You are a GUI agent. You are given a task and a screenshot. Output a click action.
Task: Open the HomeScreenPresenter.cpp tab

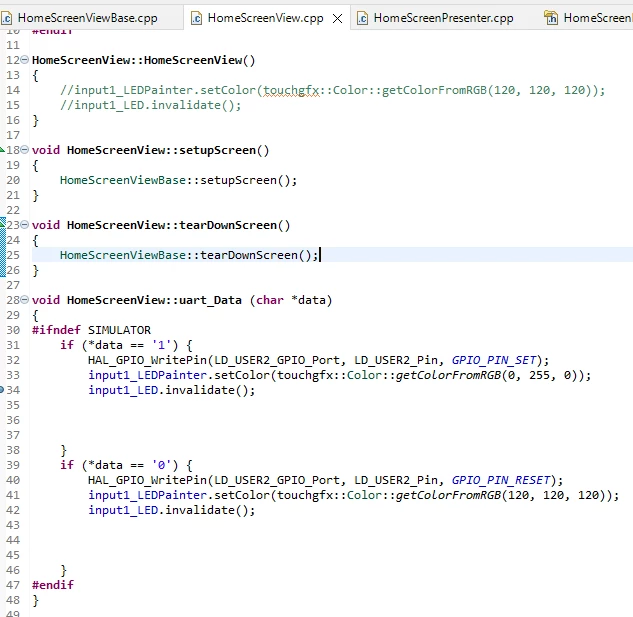[x=443, y=18]
